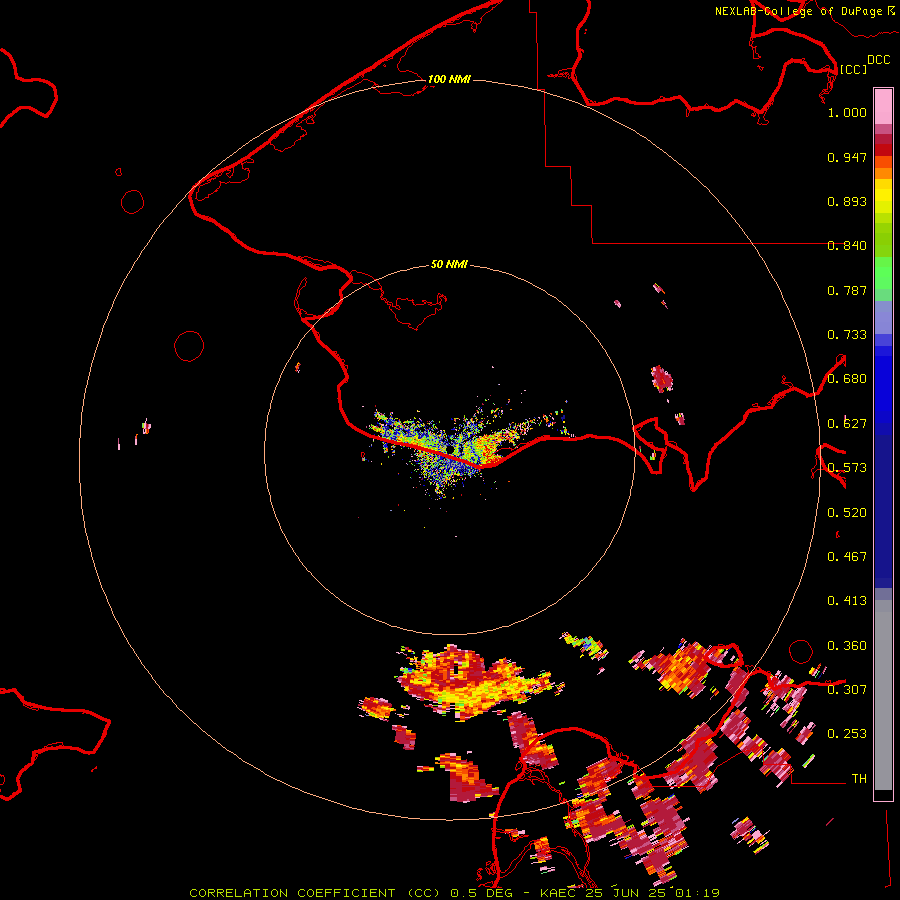Click the 50 NMI range ring label

449,264
